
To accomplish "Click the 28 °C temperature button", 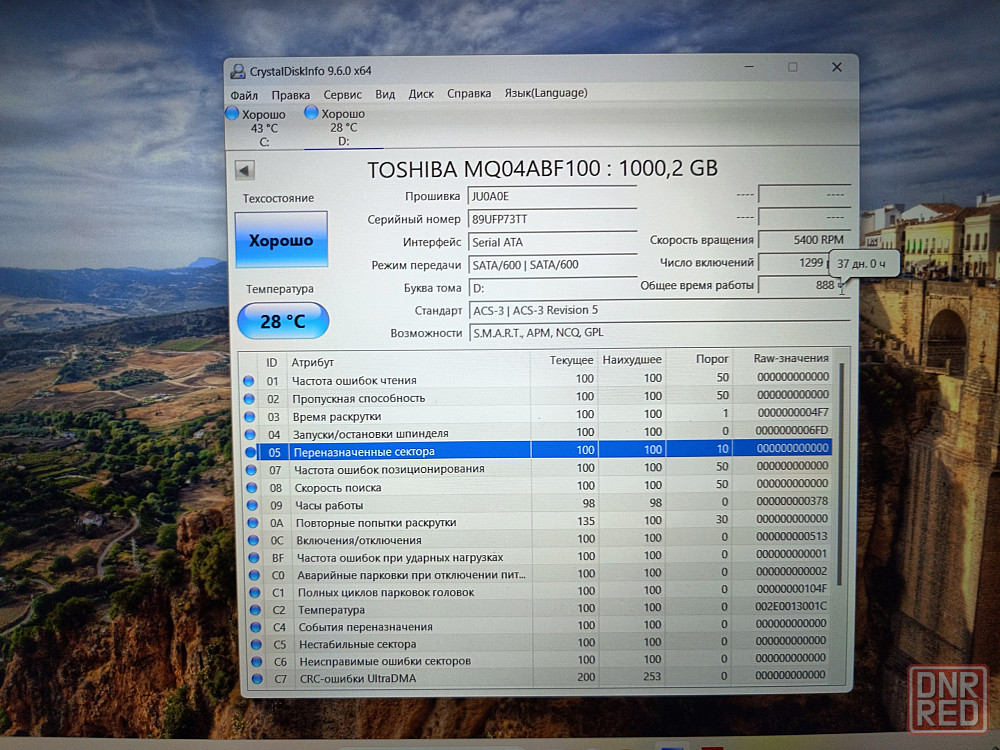I will tap(283, 321).
